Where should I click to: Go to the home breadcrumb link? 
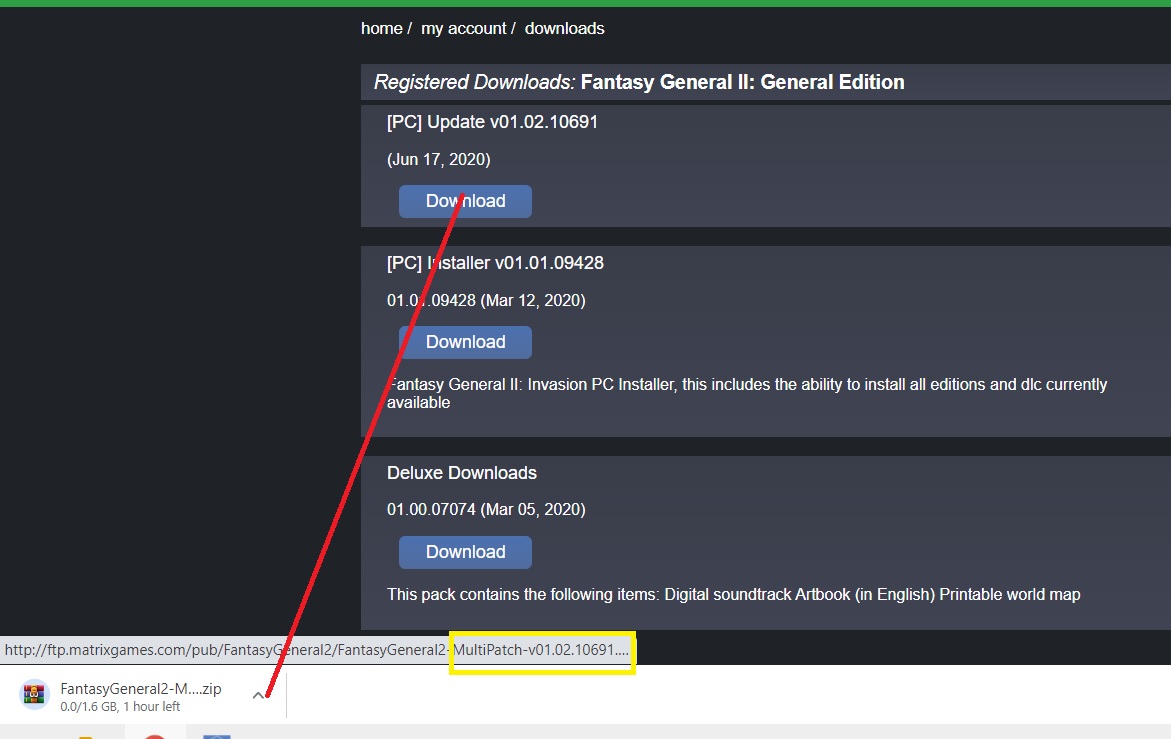pyautogui.click(x=382, y=28)
